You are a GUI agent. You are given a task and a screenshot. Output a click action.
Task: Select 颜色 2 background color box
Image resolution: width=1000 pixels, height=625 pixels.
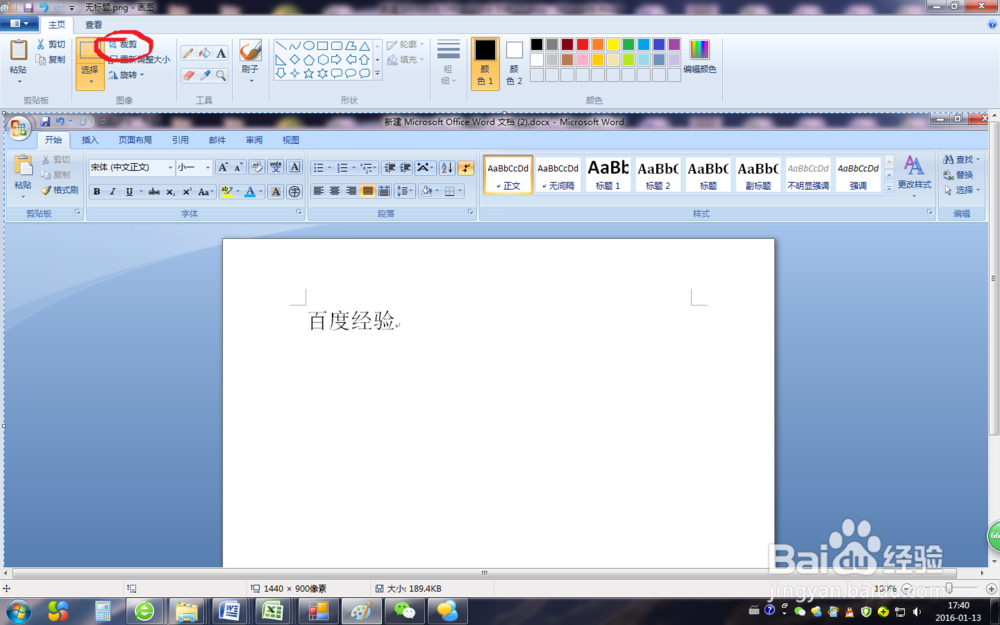tap(514, 62)
